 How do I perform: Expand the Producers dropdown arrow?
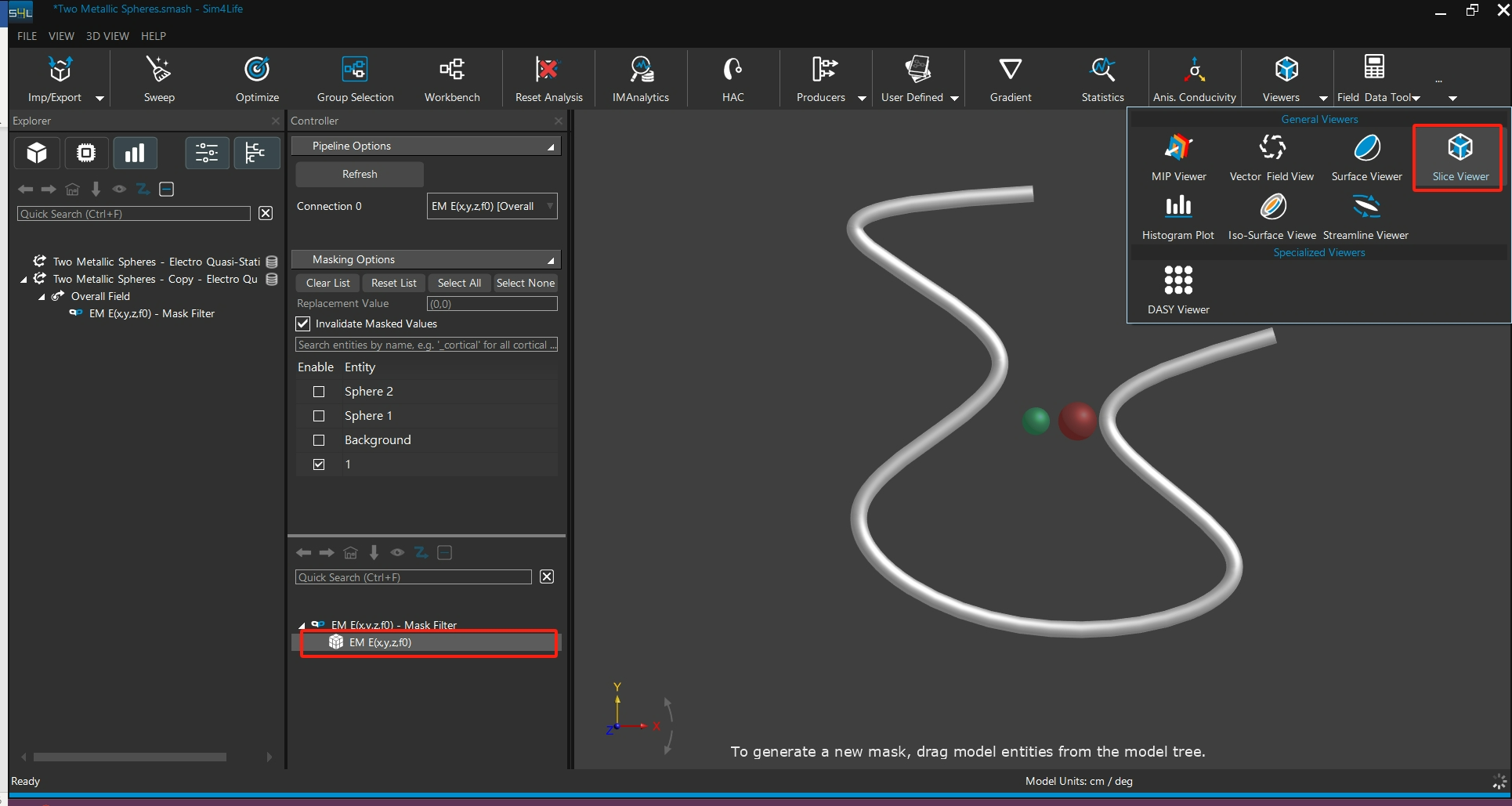click(x=862, y=99)
